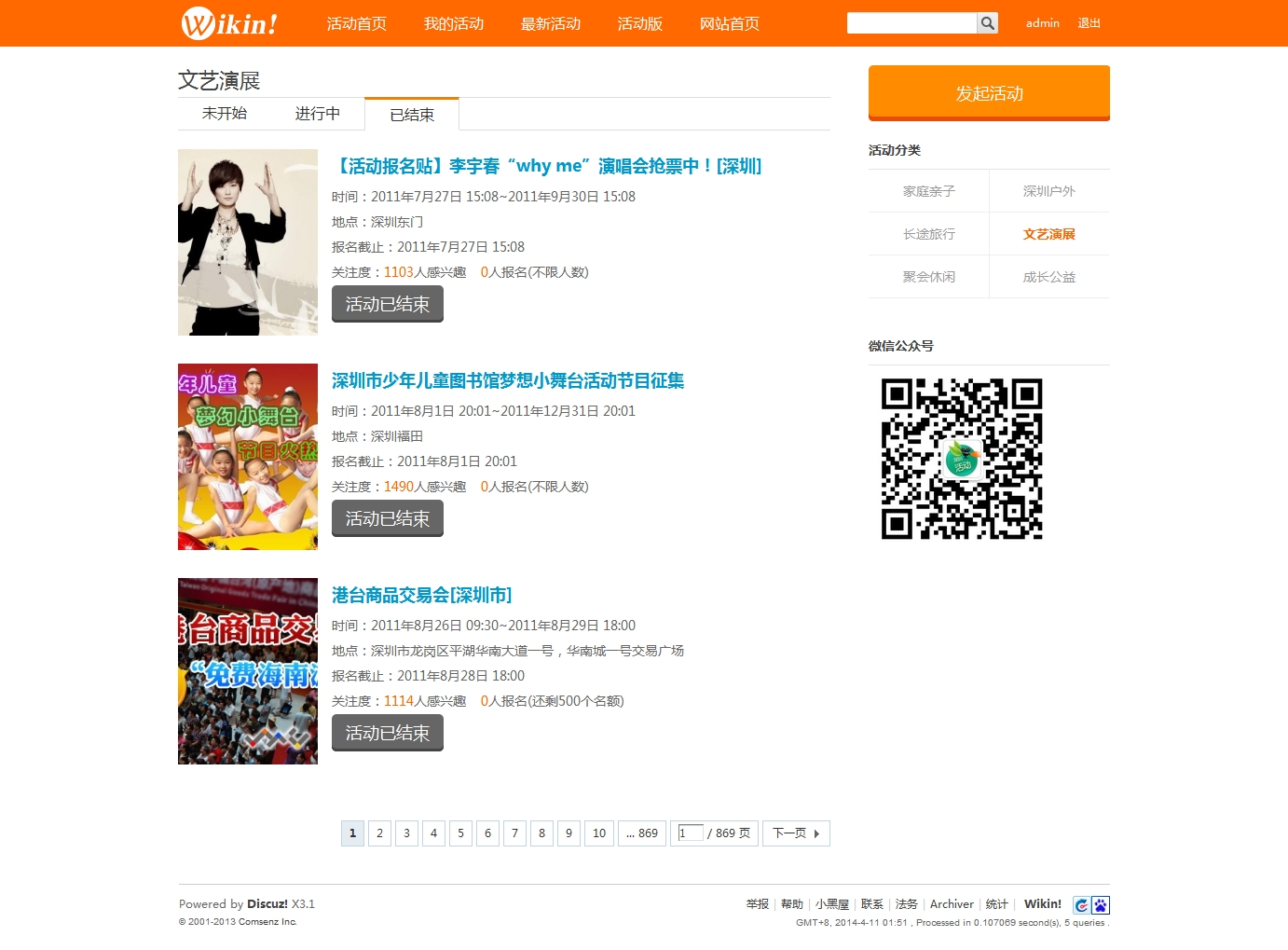Image resolution: width=1288 pixels, height=950 pixels.
Task: Click the 李宇春 activity poster thumbnail
Action: point(247,241)
